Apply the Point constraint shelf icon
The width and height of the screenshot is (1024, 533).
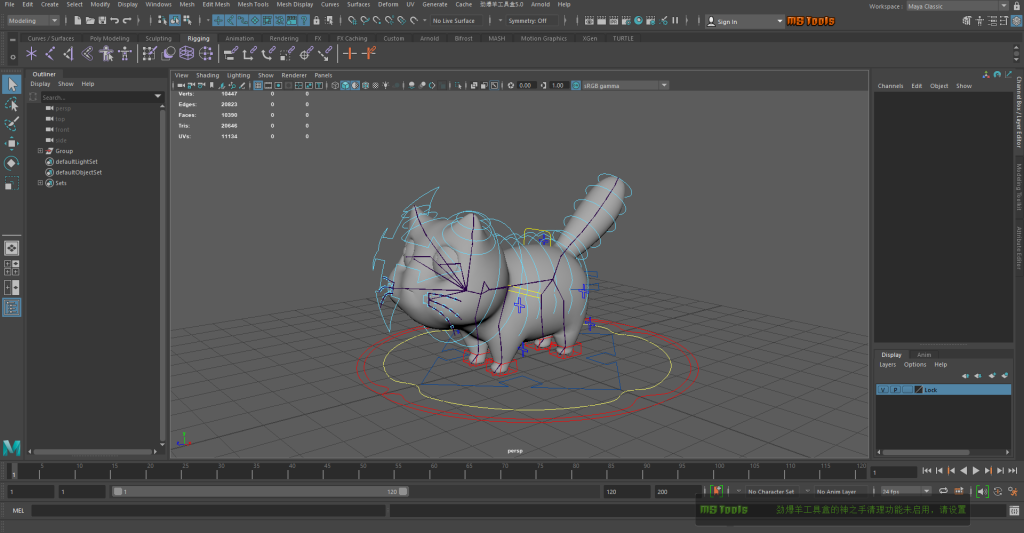tap(249, 54)
